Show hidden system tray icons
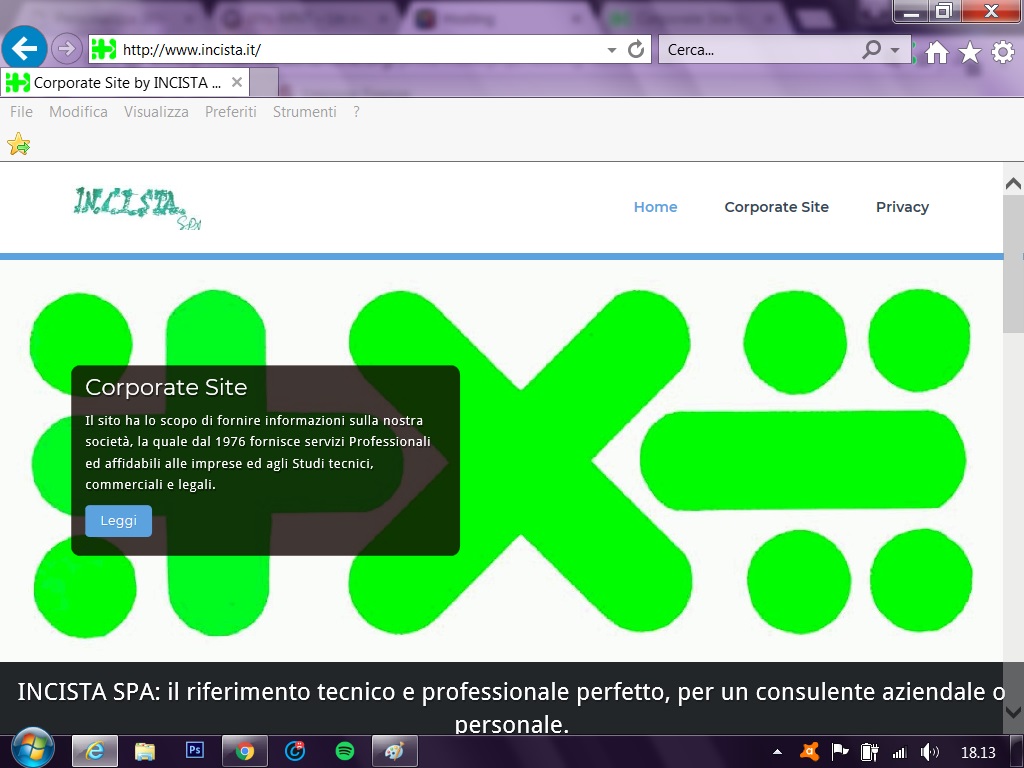 click(777, 752)
